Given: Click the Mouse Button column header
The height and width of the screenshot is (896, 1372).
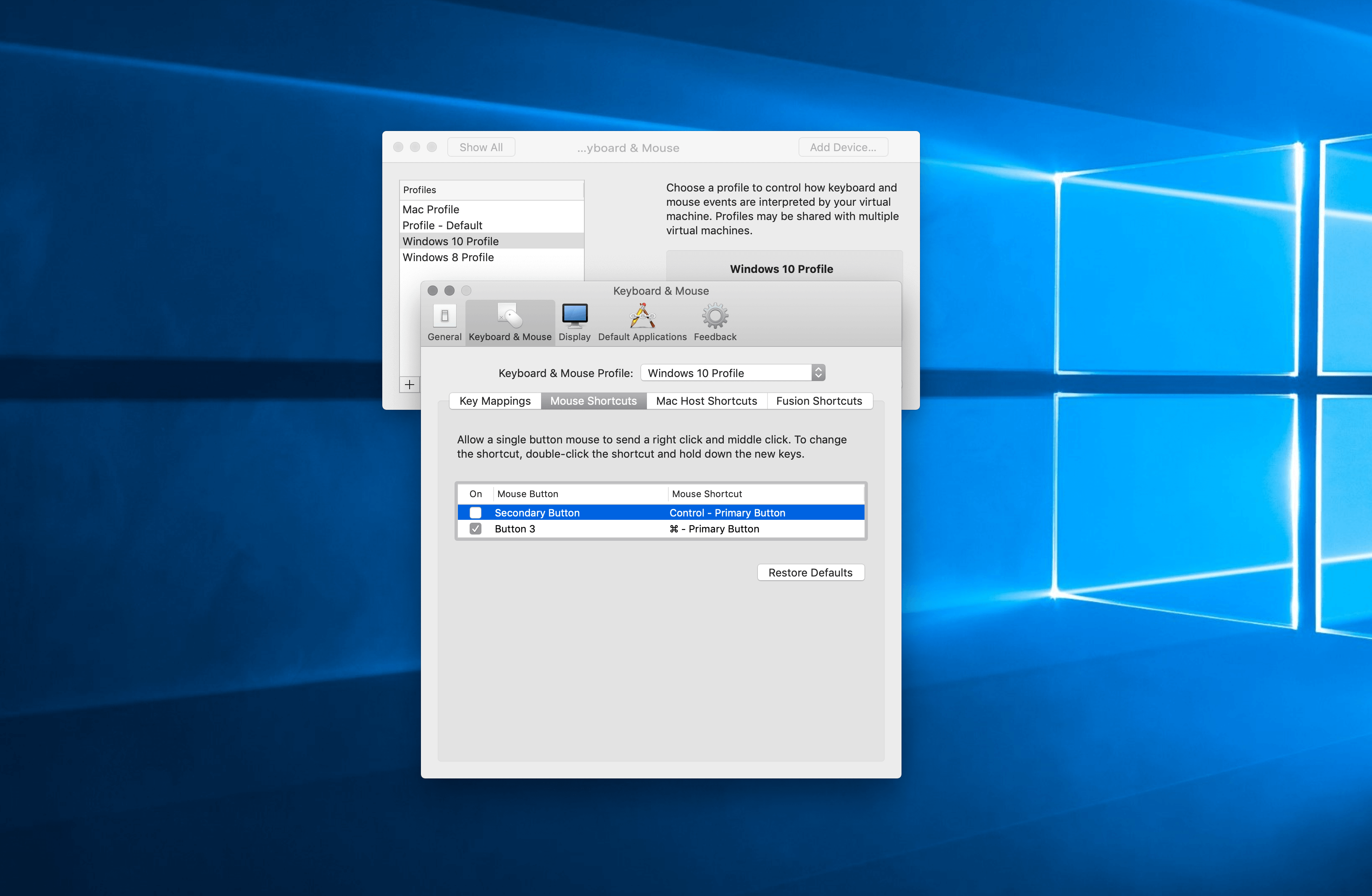Looking at the screenshot, I should (581, 494).
